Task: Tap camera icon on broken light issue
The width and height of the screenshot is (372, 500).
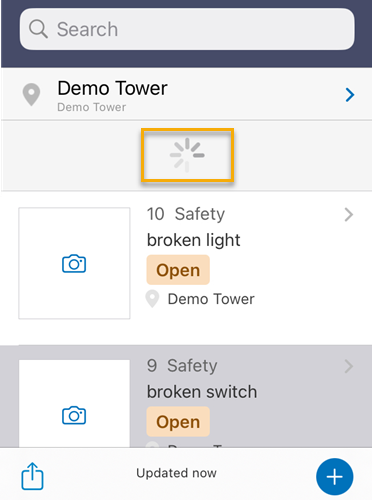Action: coord(74,264)
